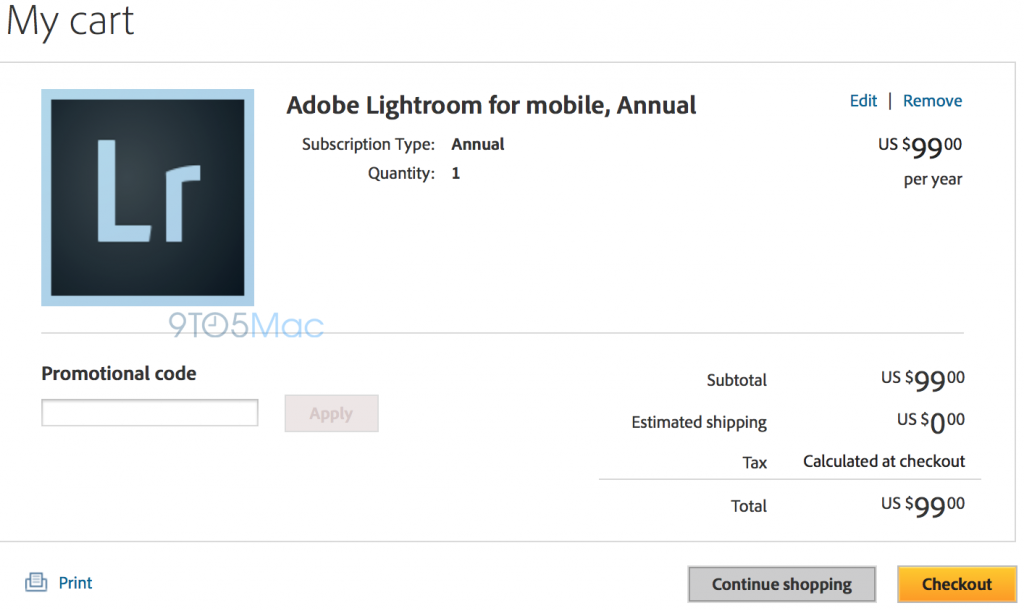This screenshot has height=611, width=1024.
Task: Click the Checkout button
Action: click(956, 584)
